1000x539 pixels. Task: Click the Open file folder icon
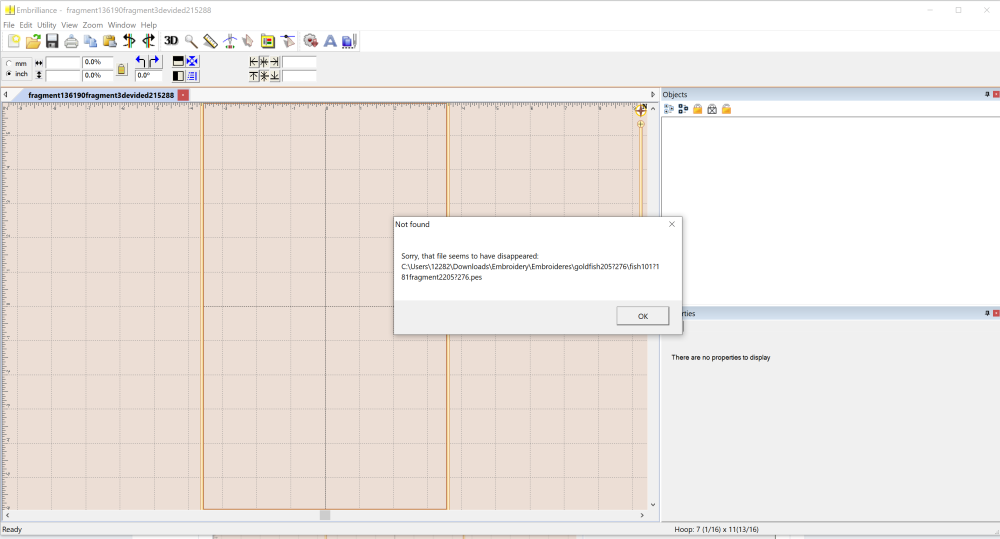tap(33, 41)
